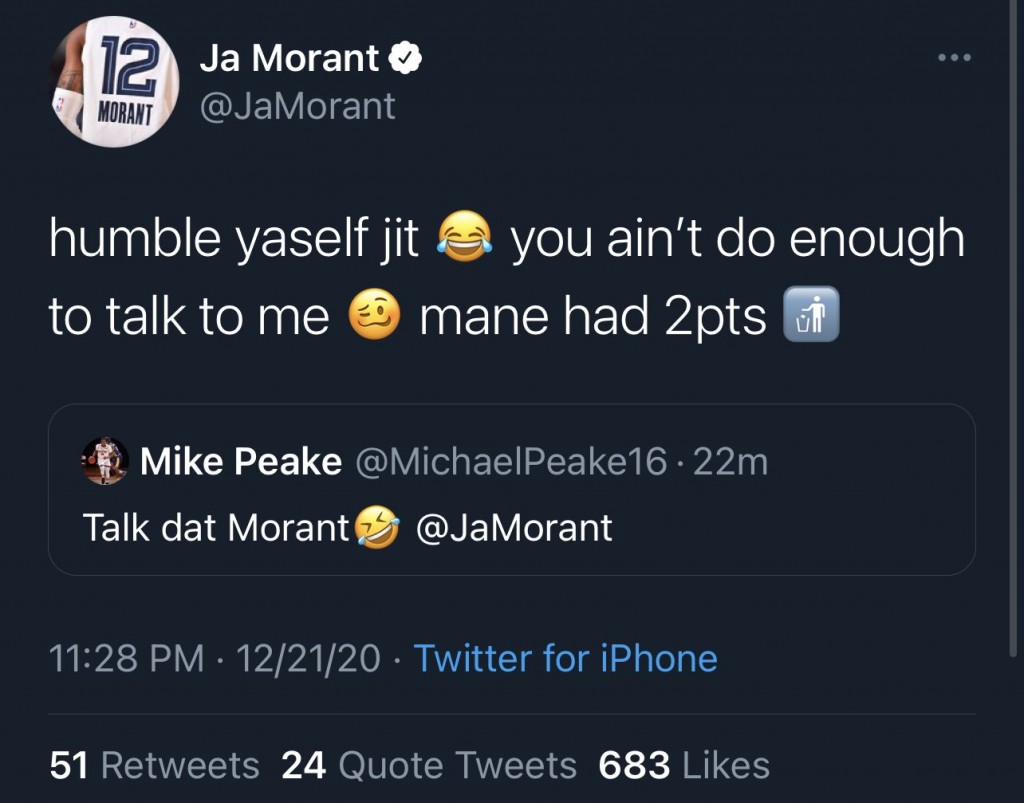Click the @JaMorant handle under the name
The height and width of the screenshot is (803, 1024).
click(298, 106)
